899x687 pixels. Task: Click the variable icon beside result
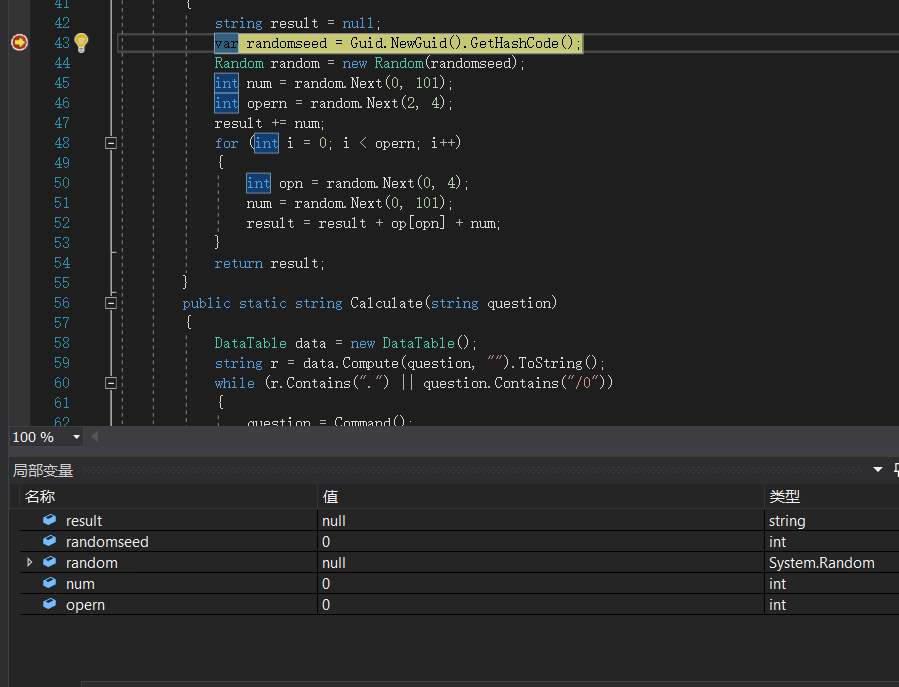tap(49, 520)
